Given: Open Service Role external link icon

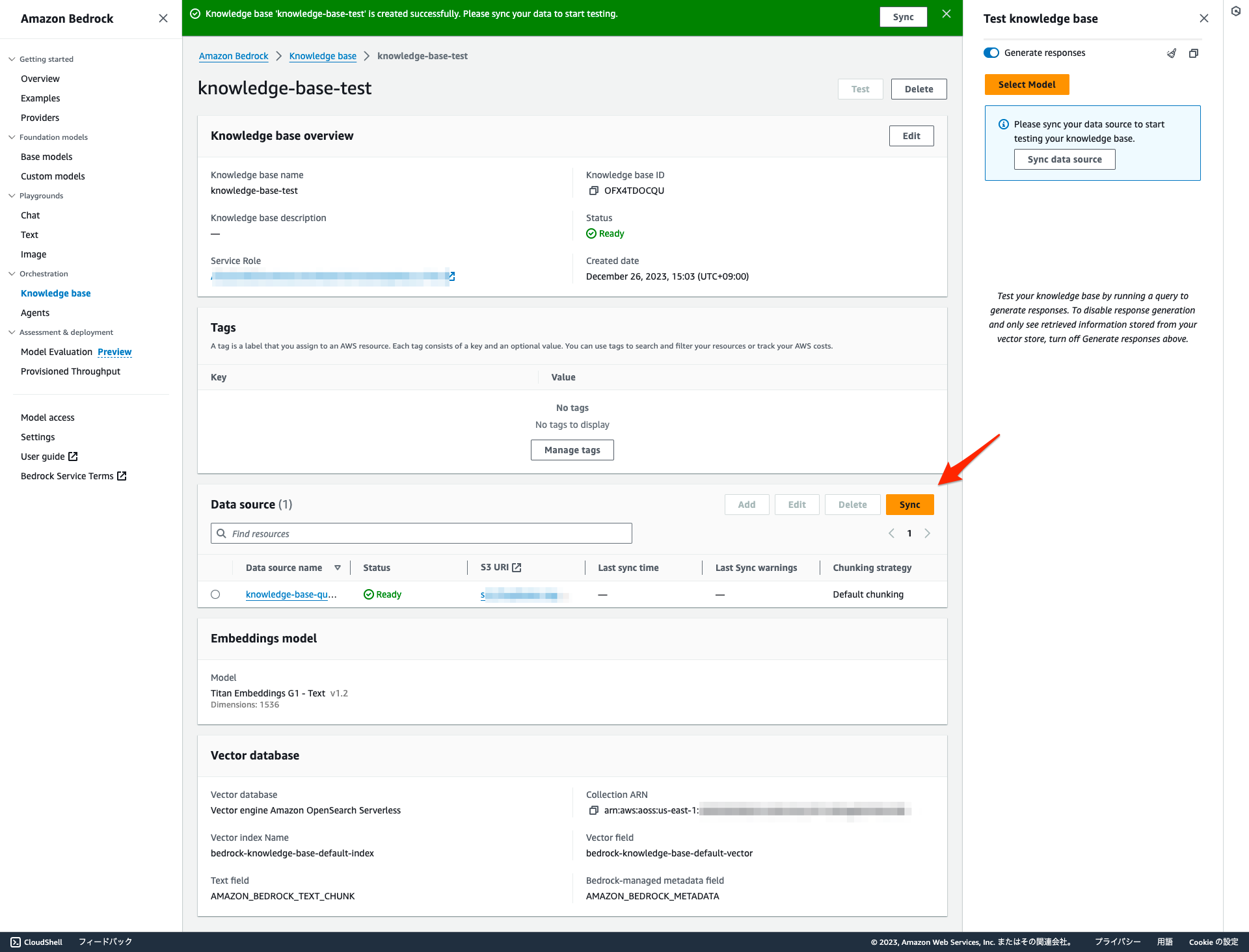Looking at the screenshot, I should point(452,276).
